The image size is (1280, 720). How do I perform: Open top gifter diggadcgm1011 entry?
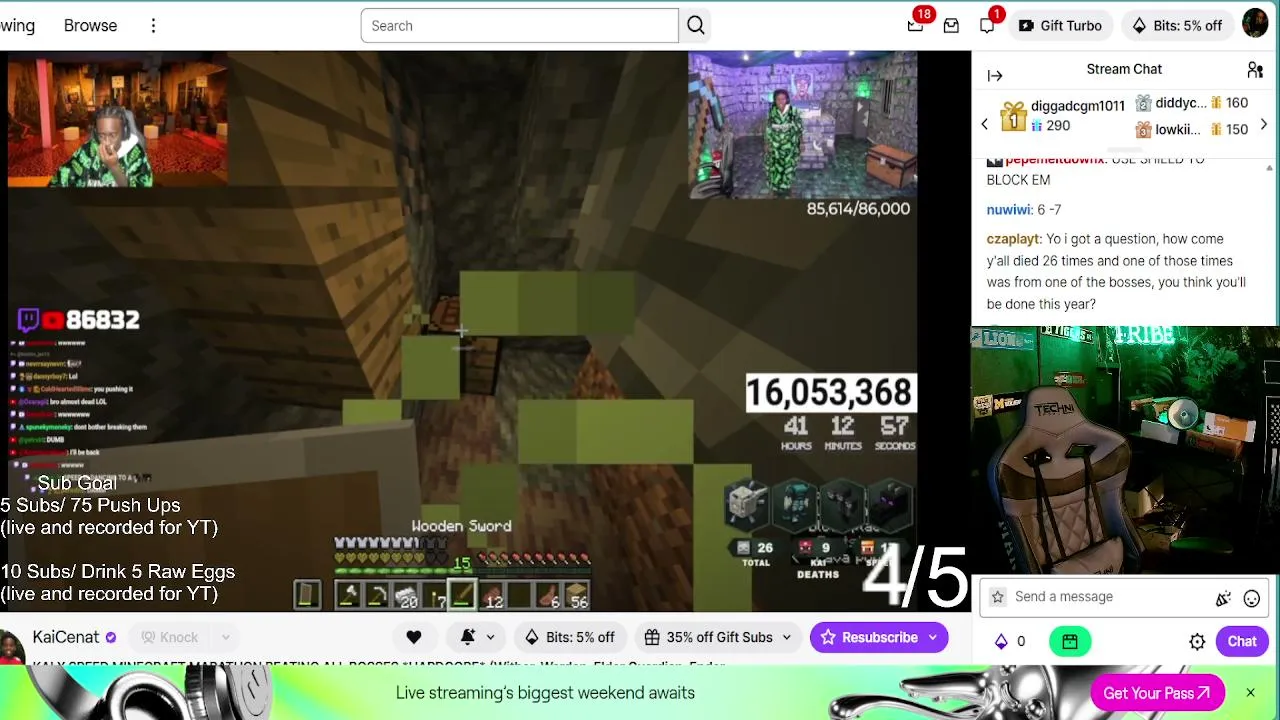click(x=1062, y=115)
